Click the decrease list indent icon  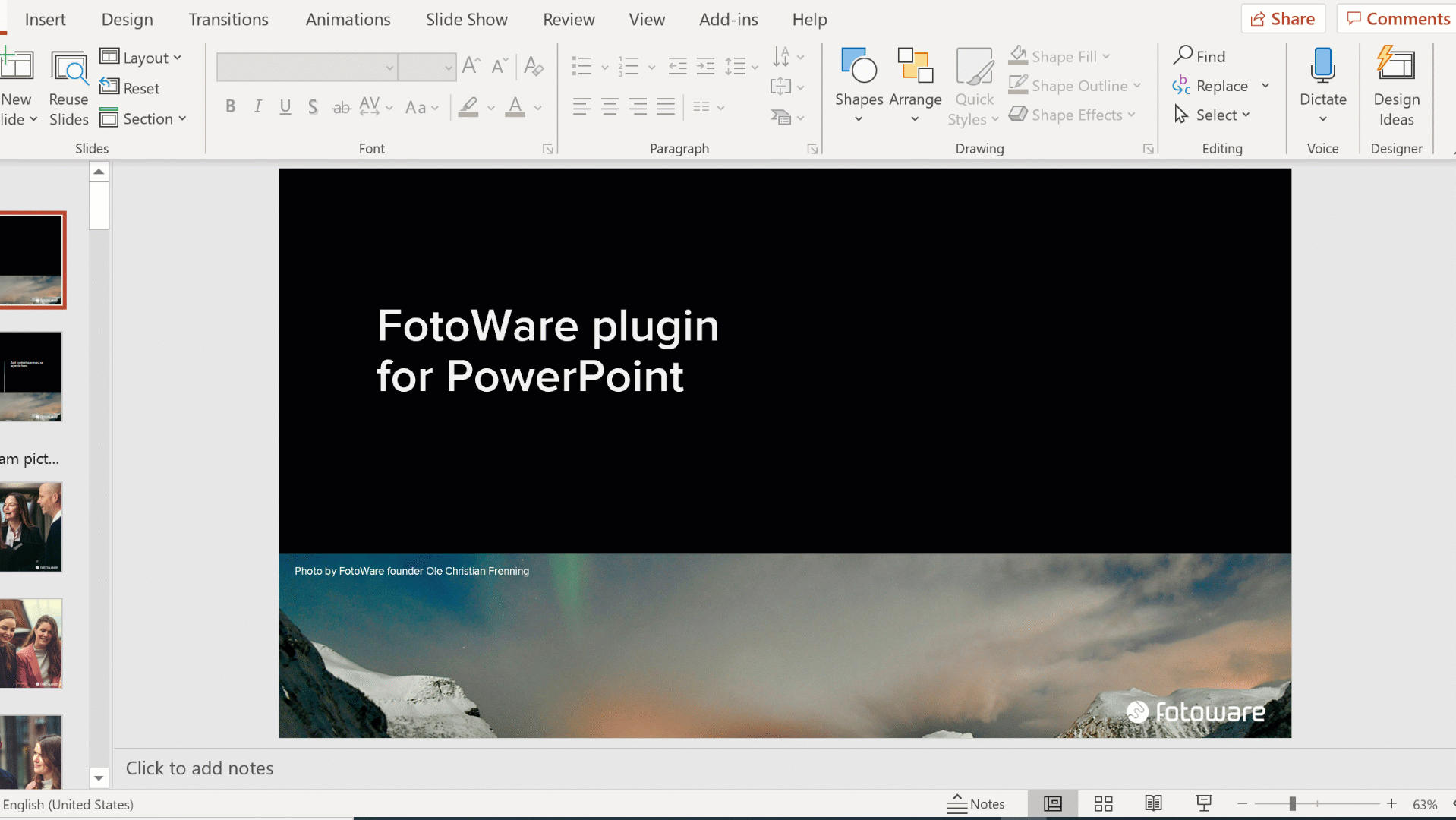pos(678,66)
